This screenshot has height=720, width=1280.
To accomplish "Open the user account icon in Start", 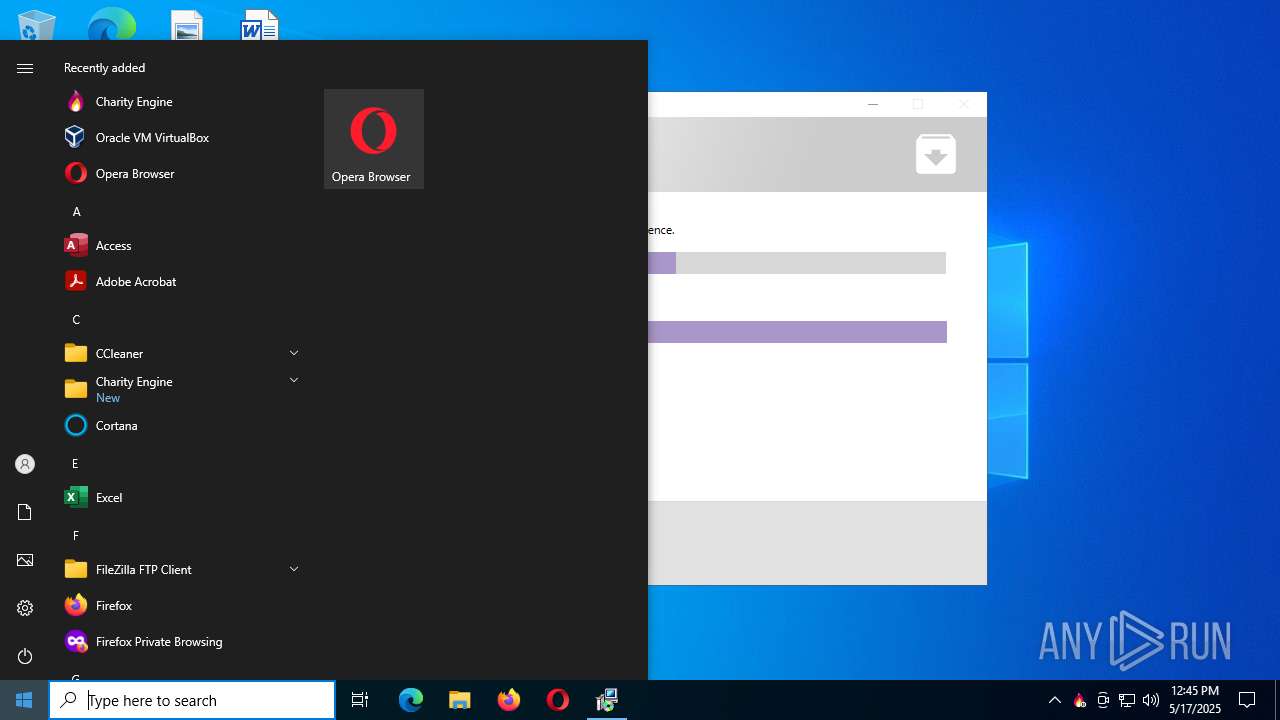I will [x=25, y=464].
